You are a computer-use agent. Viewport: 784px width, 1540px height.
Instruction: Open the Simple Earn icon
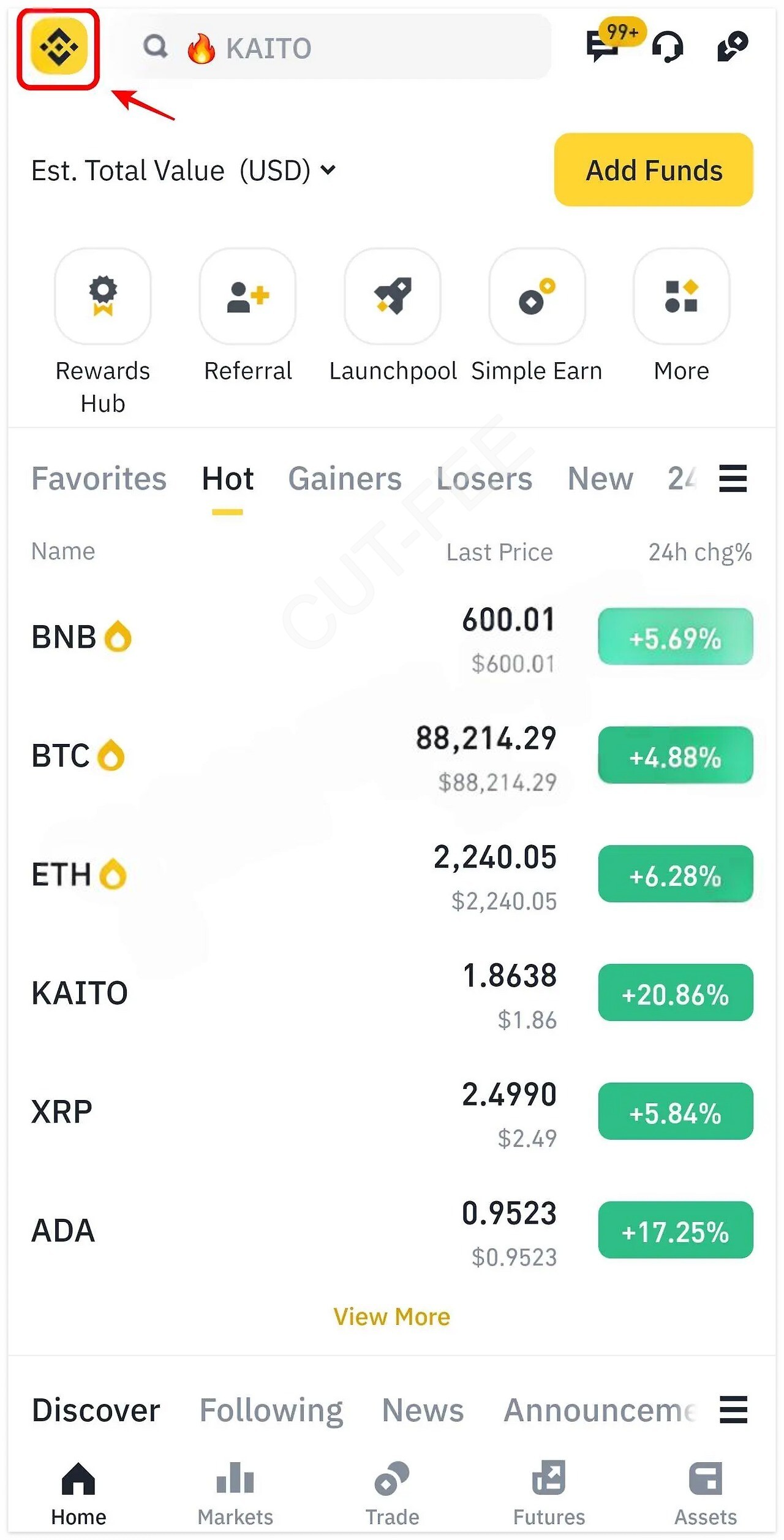[x=537, y=297]
